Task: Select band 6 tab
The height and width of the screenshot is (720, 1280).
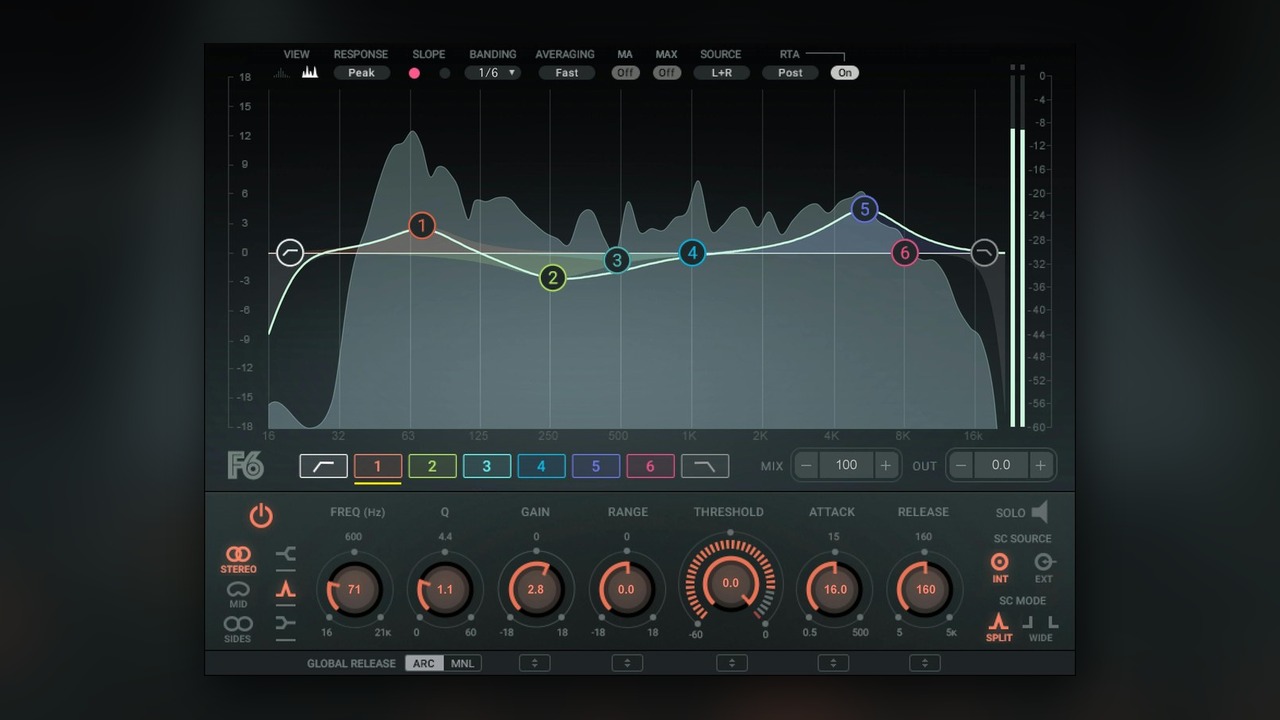Action: coord(650,466)
